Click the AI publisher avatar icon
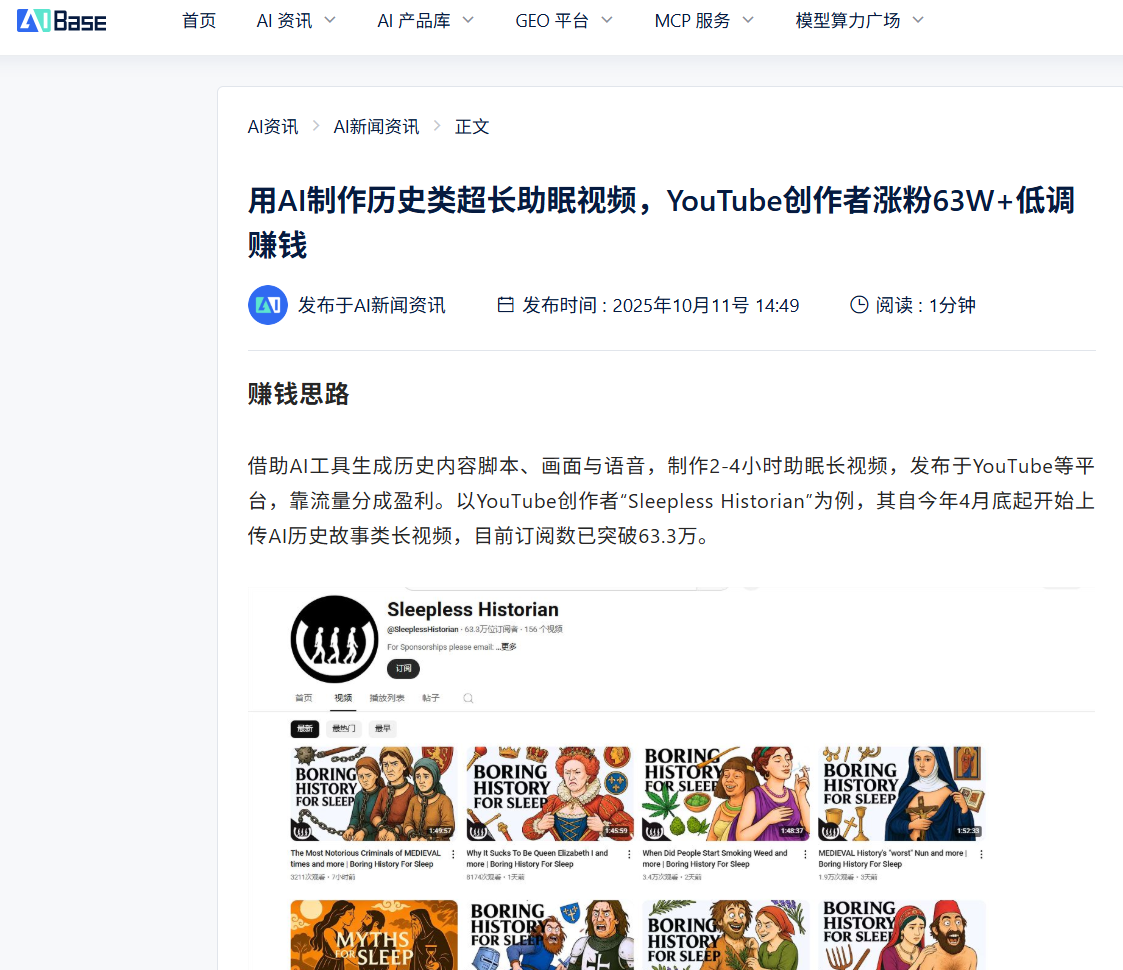1123x970 pixels. (x=268, y=305)
